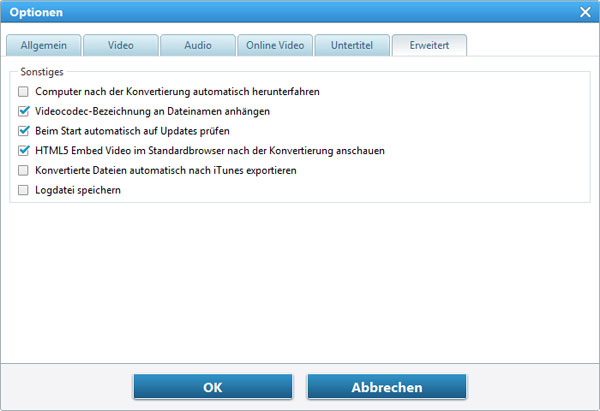Viewport: 600px width, 411px height.
Task: Uncheck the HTML5 Embed Video checkbox
Action: [24, 151]
